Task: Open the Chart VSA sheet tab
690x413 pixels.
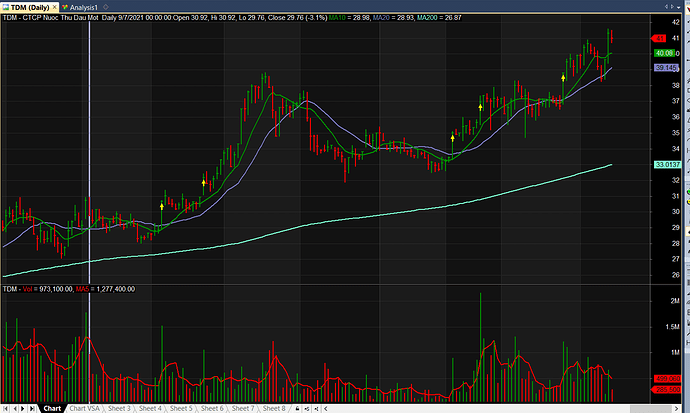Action: (x=84, y=408)
